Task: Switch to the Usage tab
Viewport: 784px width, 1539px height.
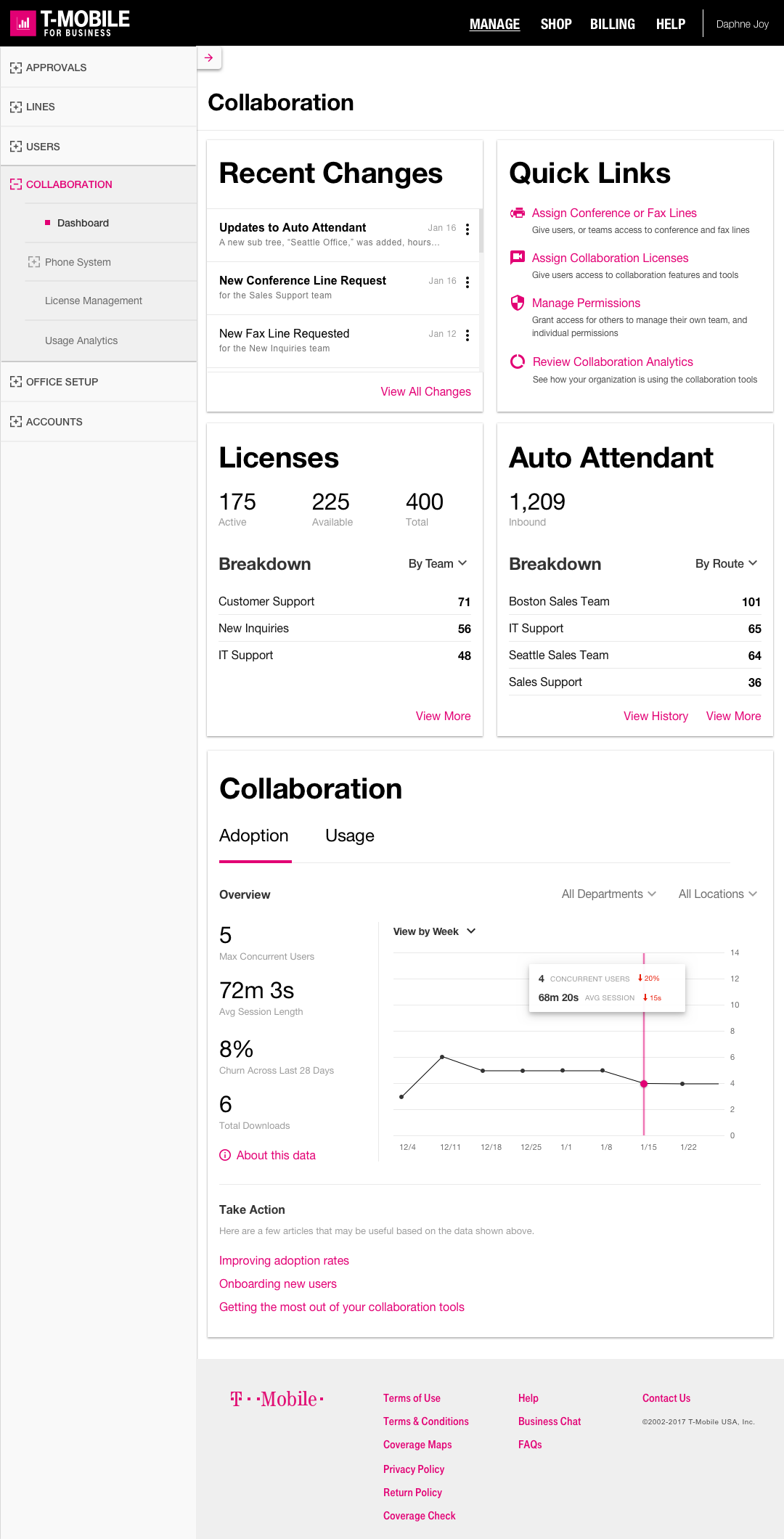Action: 350,836
